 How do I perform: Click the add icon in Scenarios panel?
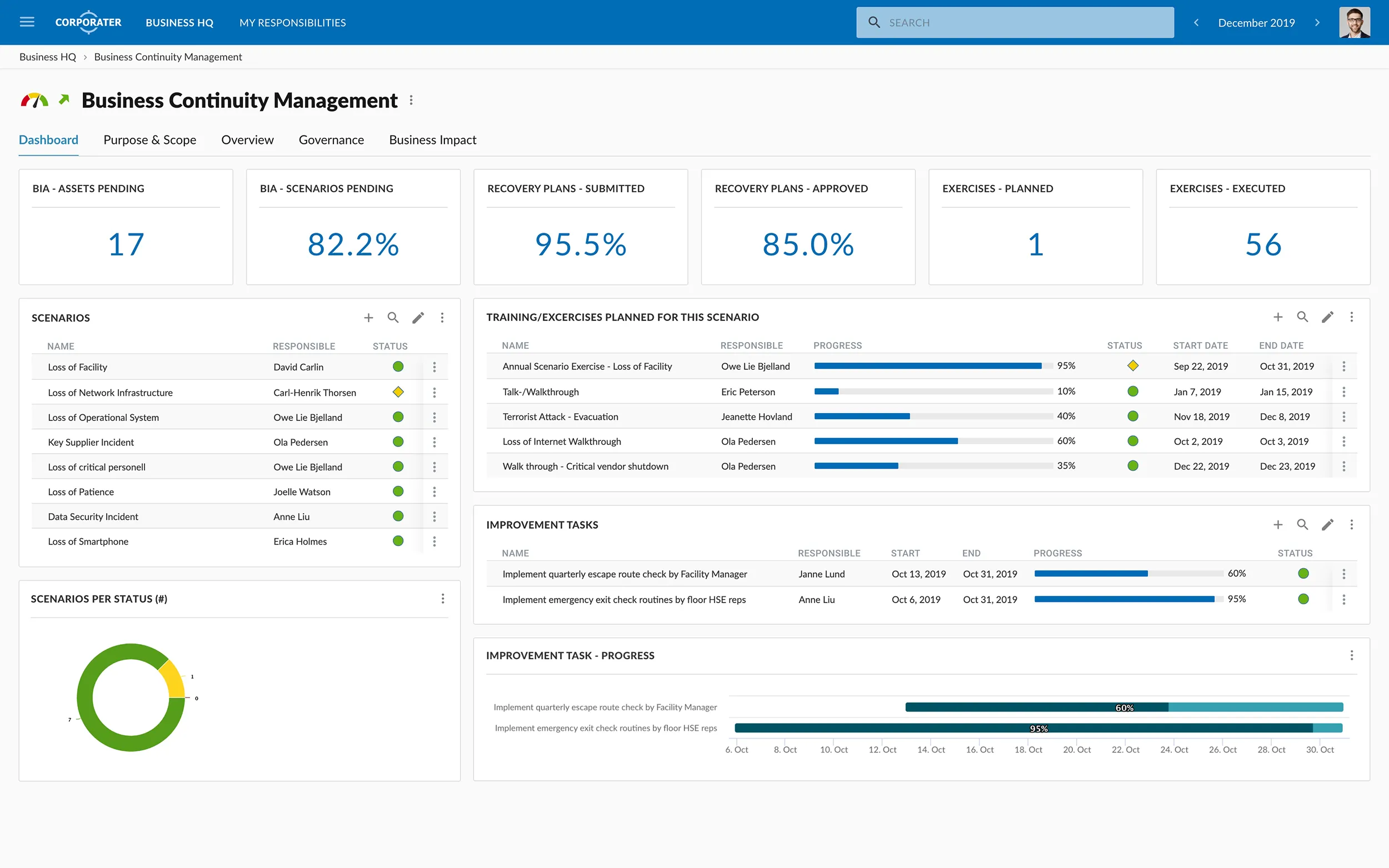[x=368, y=318]
